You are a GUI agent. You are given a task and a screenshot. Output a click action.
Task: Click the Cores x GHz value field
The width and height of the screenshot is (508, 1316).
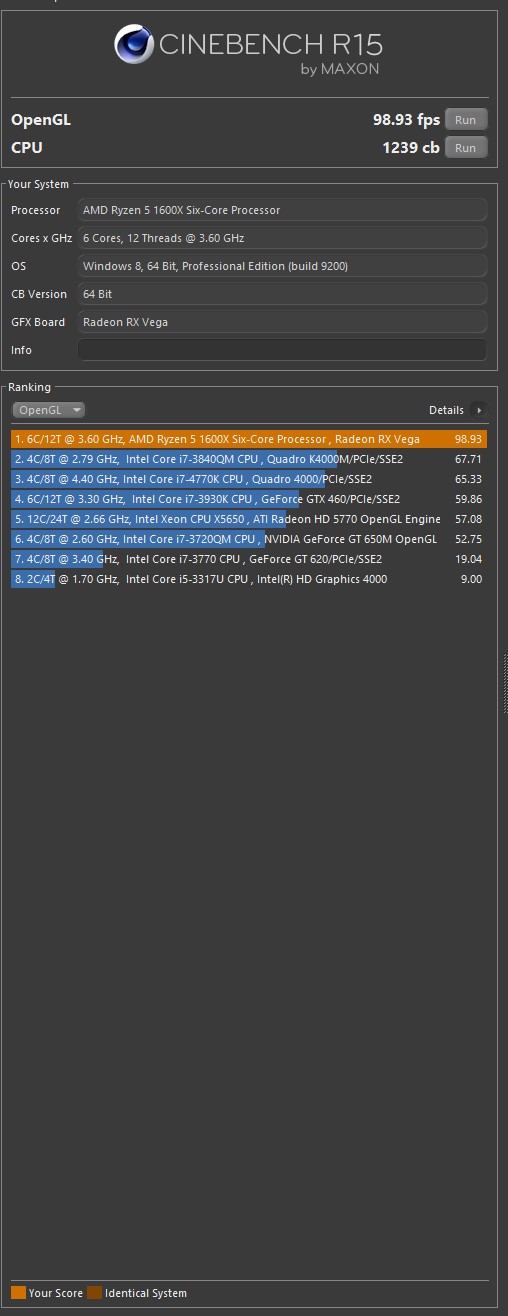[x=282, y=238]
